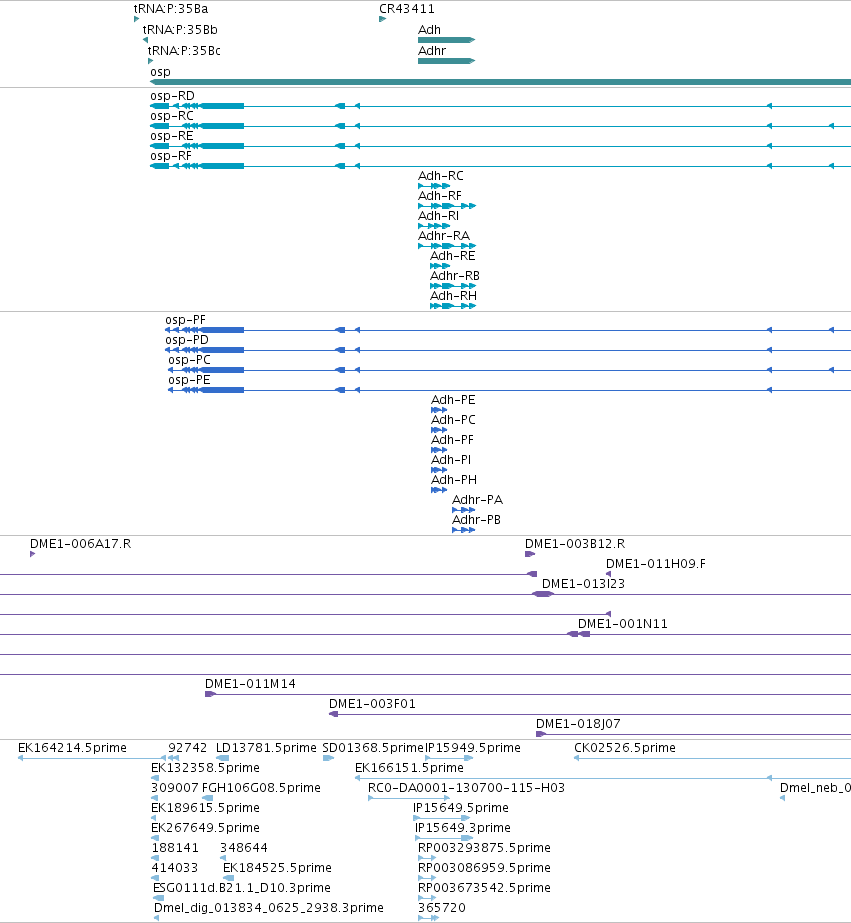Choose the EK189615.5prime EST
Viewport: 851px width, 923px height.
pyautogui.click(x=205, y=808)
